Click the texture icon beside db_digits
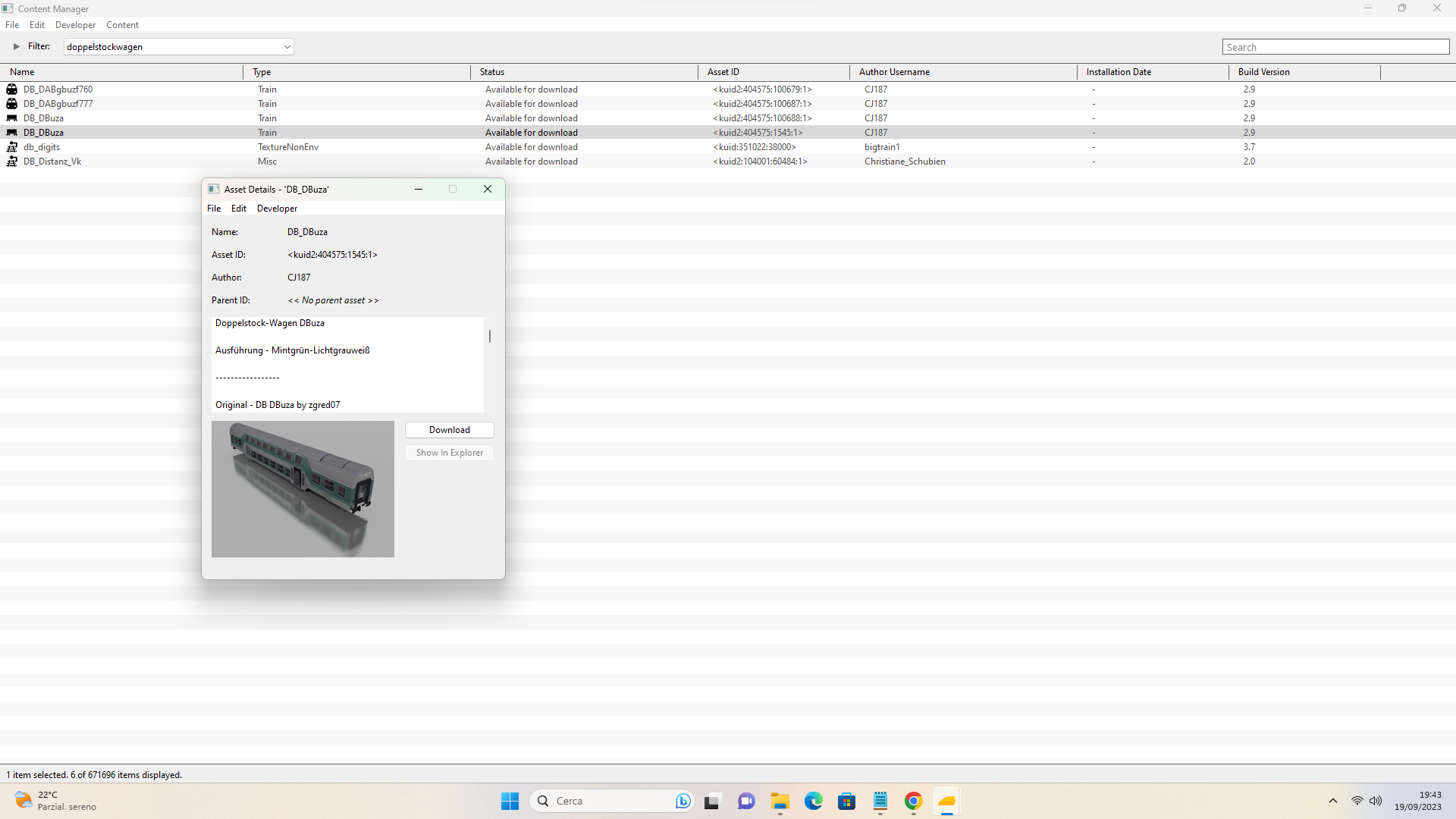The width and height of the screenshot is (1456, 819). [x=11, y=147]
